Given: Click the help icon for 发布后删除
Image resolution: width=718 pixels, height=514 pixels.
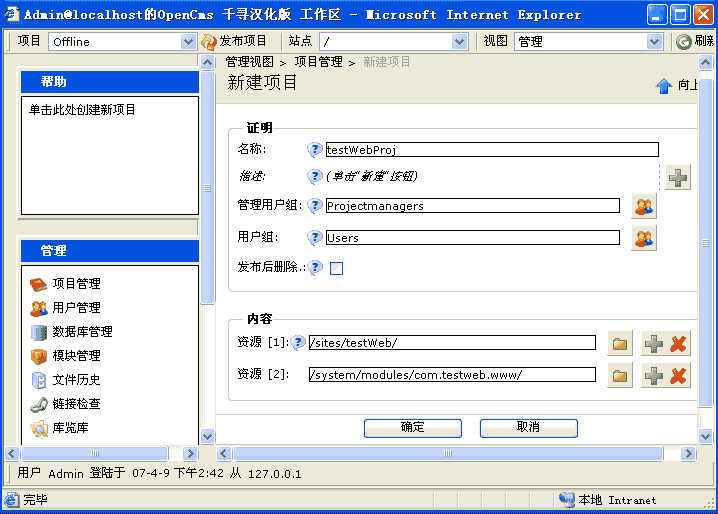Looking at the screenshot, I should click(x=315, y=267).
